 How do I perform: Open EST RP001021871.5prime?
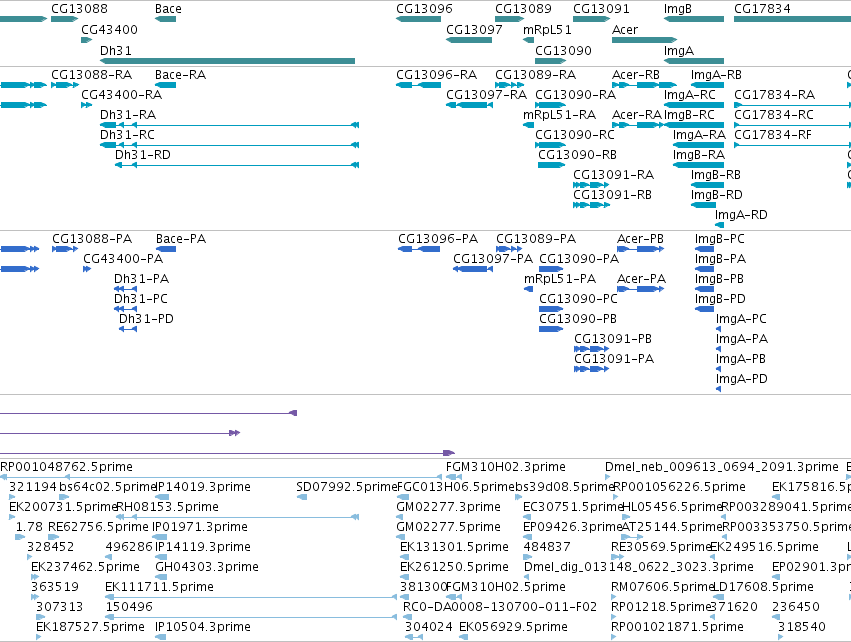pyautogui.click(x=677, y=627)
